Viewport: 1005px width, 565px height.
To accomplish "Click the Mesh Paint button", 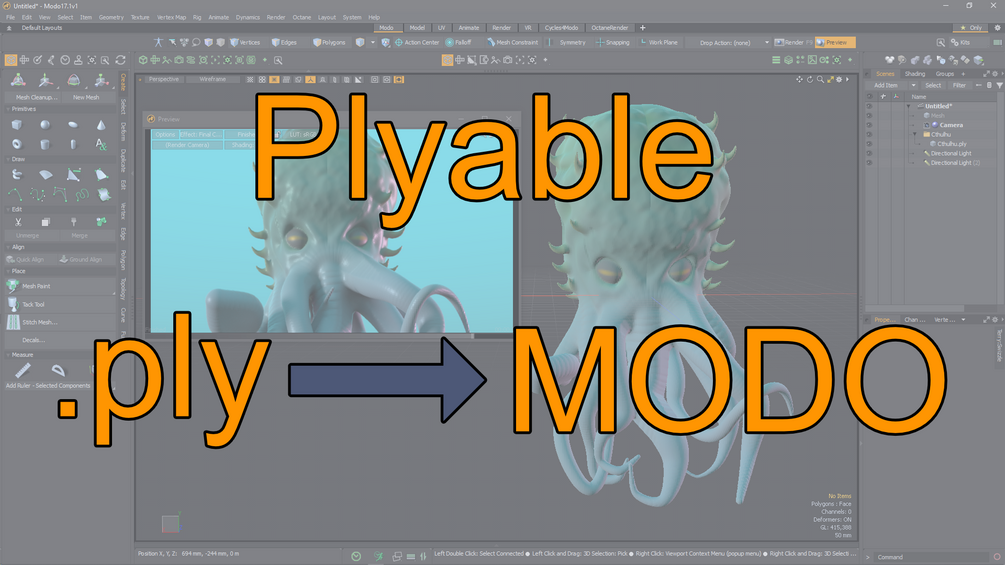I will (60, 286).
